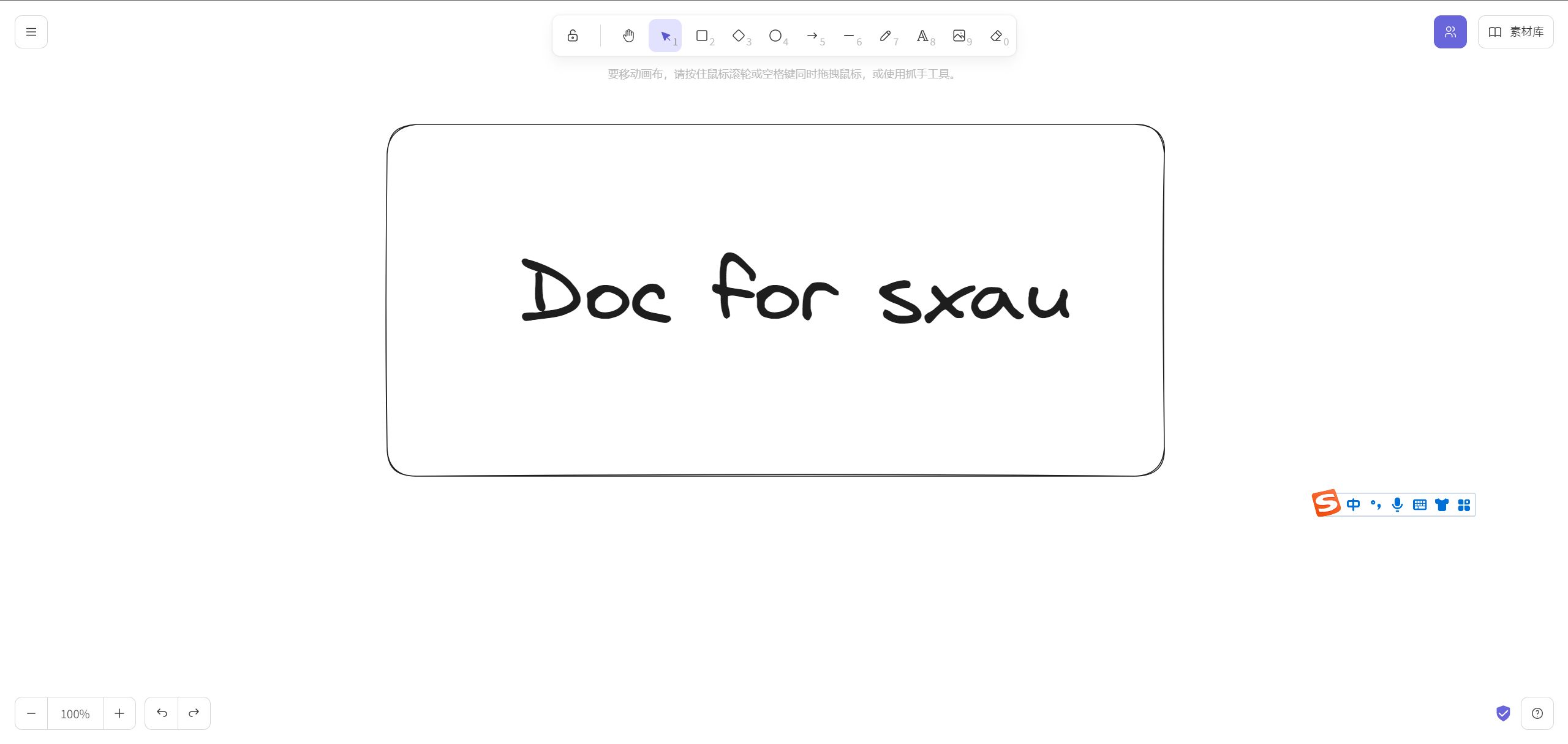Toggle the keep-tool-active lock icon
Screen dimensions: 1568x744
coord(572,36)
